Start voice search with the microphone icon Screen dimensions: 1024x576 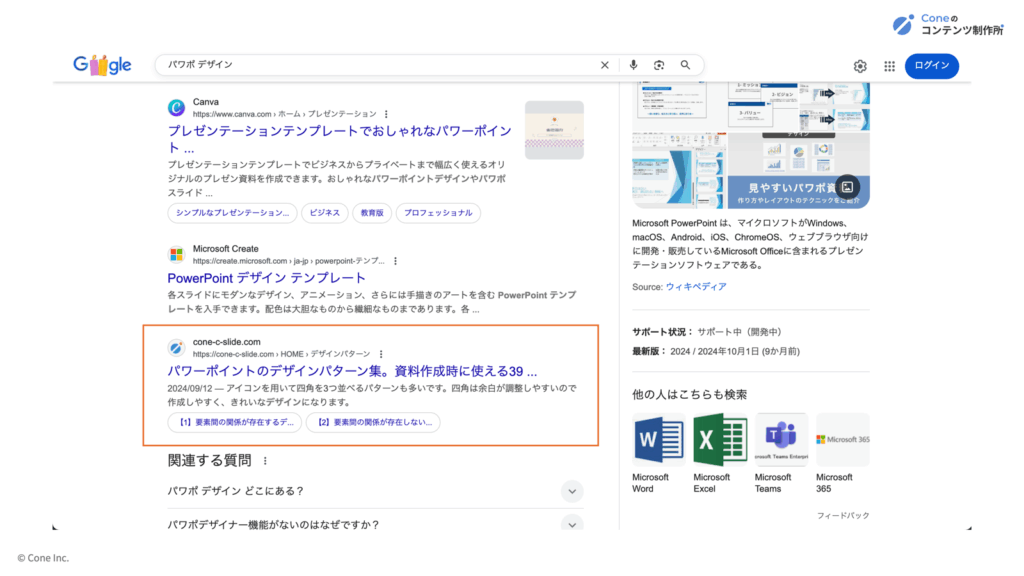(633, 65)
